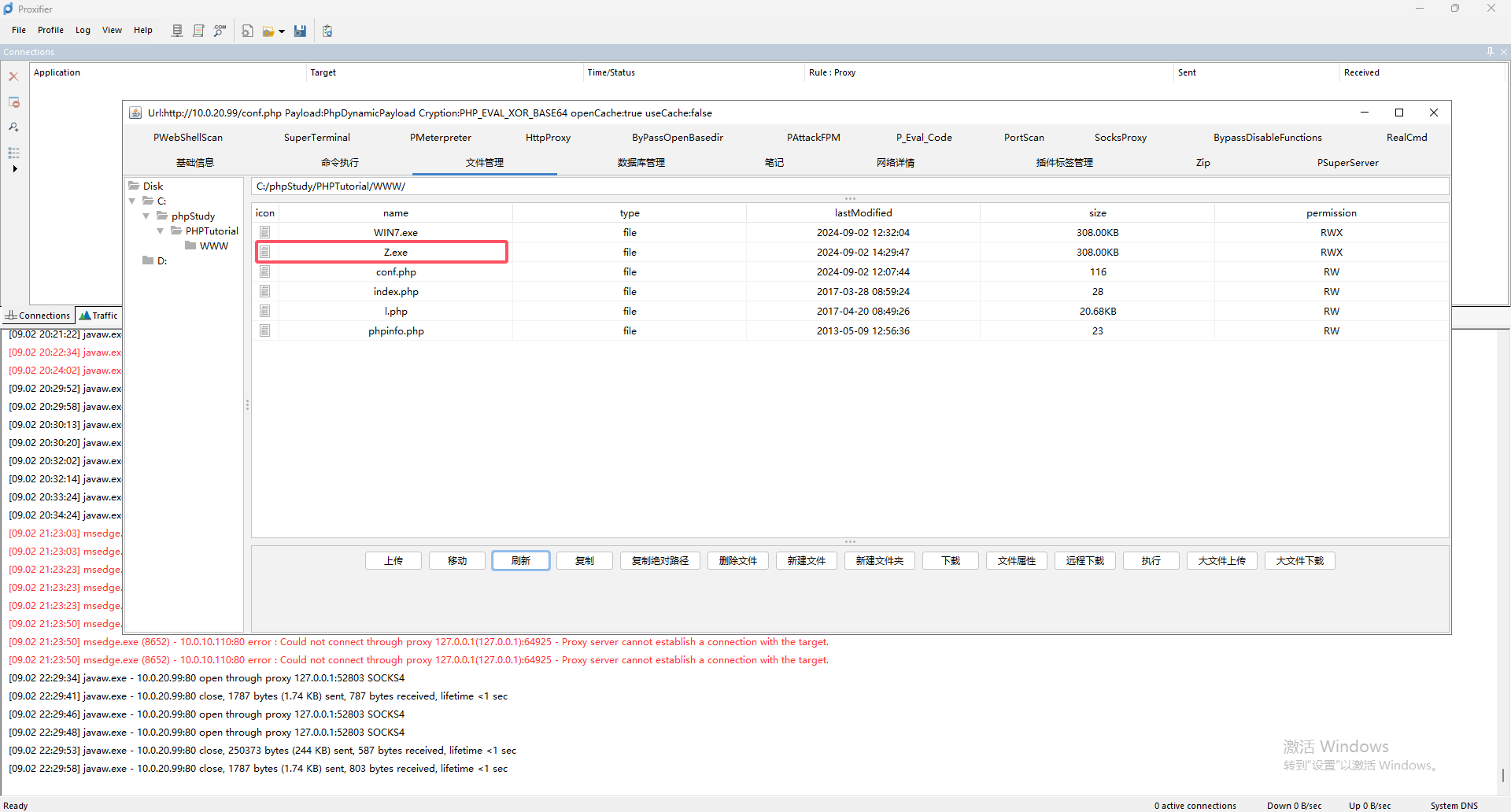Click the file icon beside index.php
The image size is (1511, 812).
coord(265,291)
